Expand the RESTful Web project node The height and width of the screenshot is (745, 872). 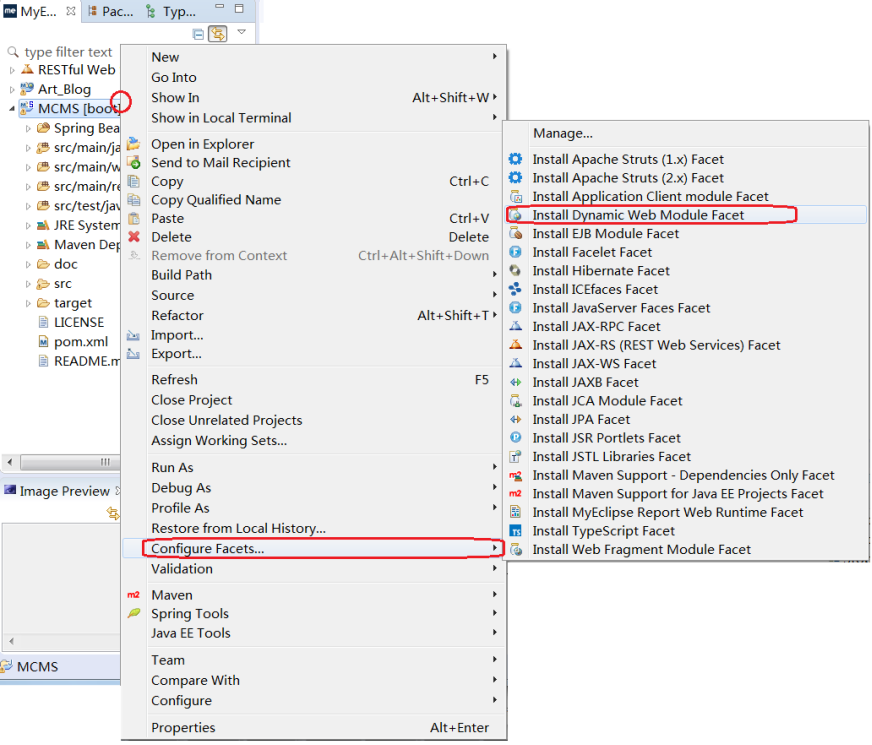(12, 70)
